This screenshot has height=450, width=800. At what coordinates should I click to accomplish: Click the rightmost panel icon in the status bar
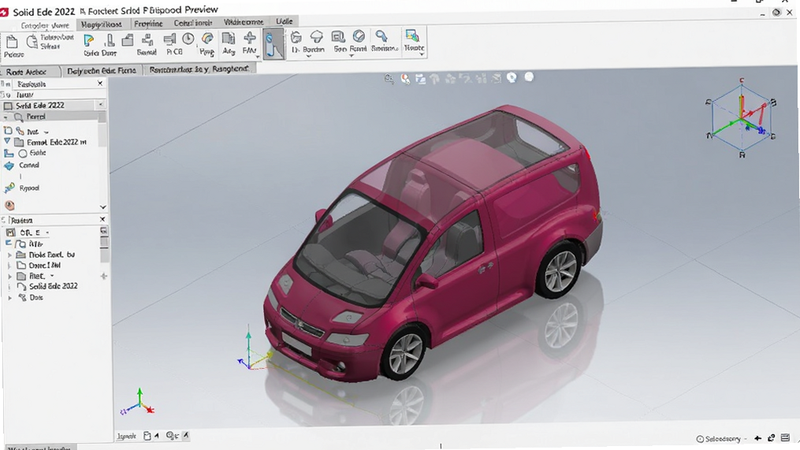786,438
